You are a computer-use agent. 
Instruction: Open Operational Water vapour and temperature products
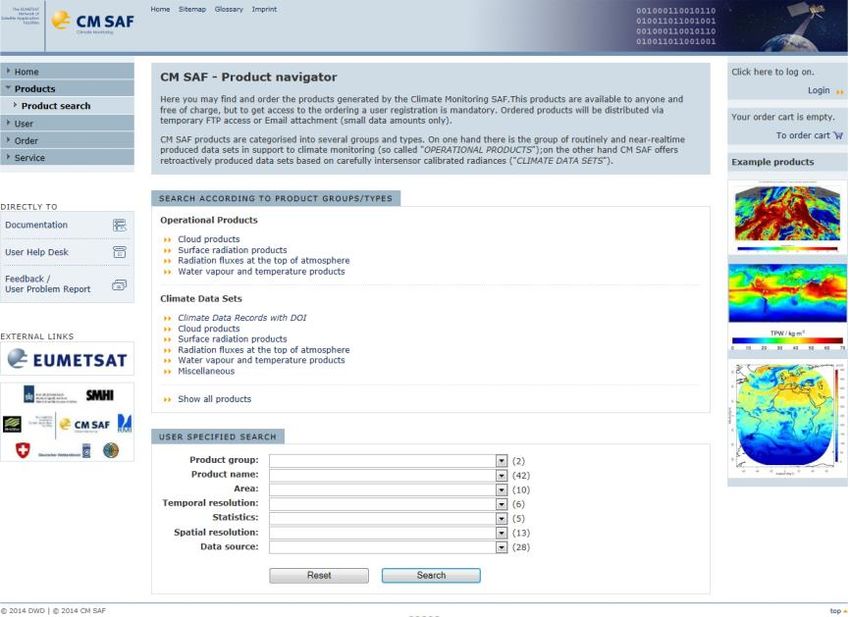(261, 271)
